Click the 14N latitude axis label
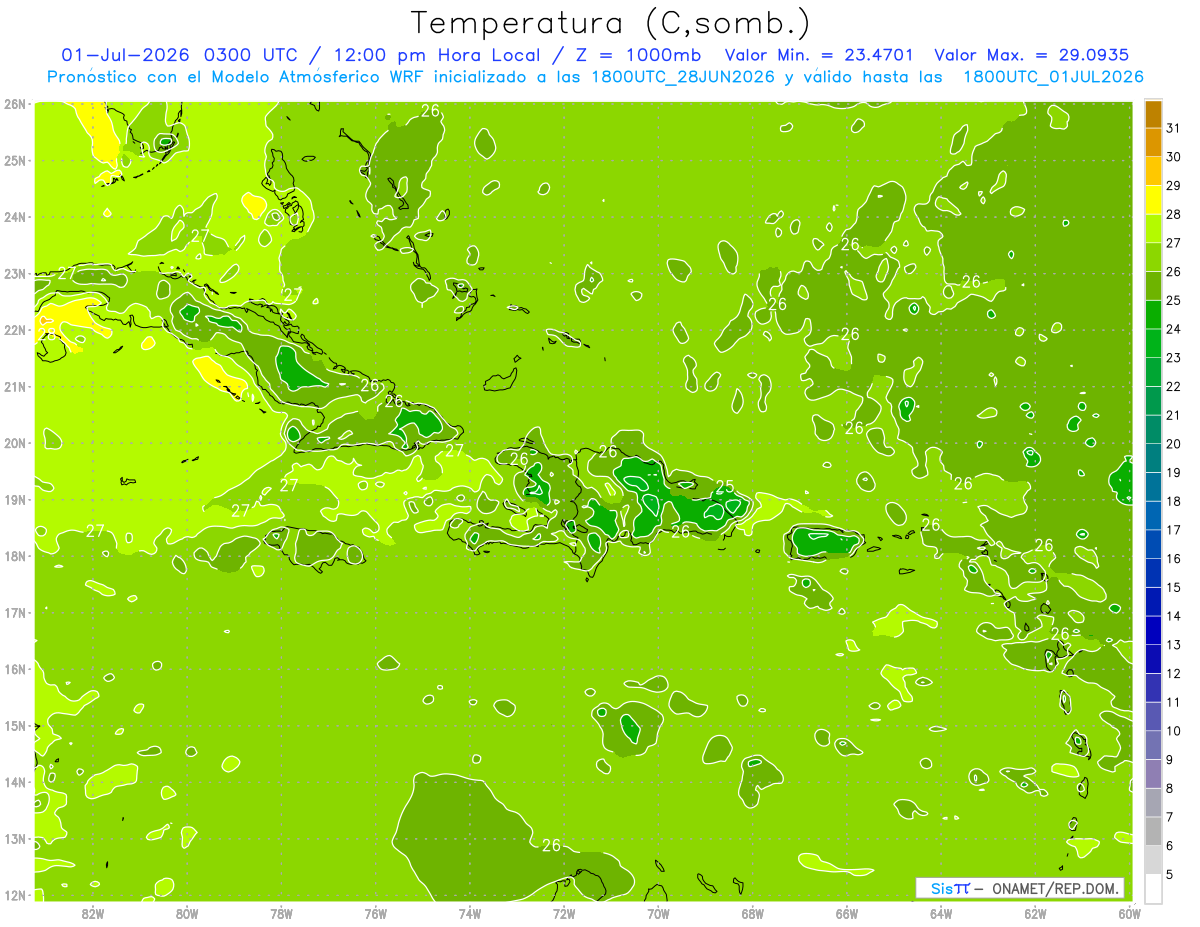 coord(14,782)
